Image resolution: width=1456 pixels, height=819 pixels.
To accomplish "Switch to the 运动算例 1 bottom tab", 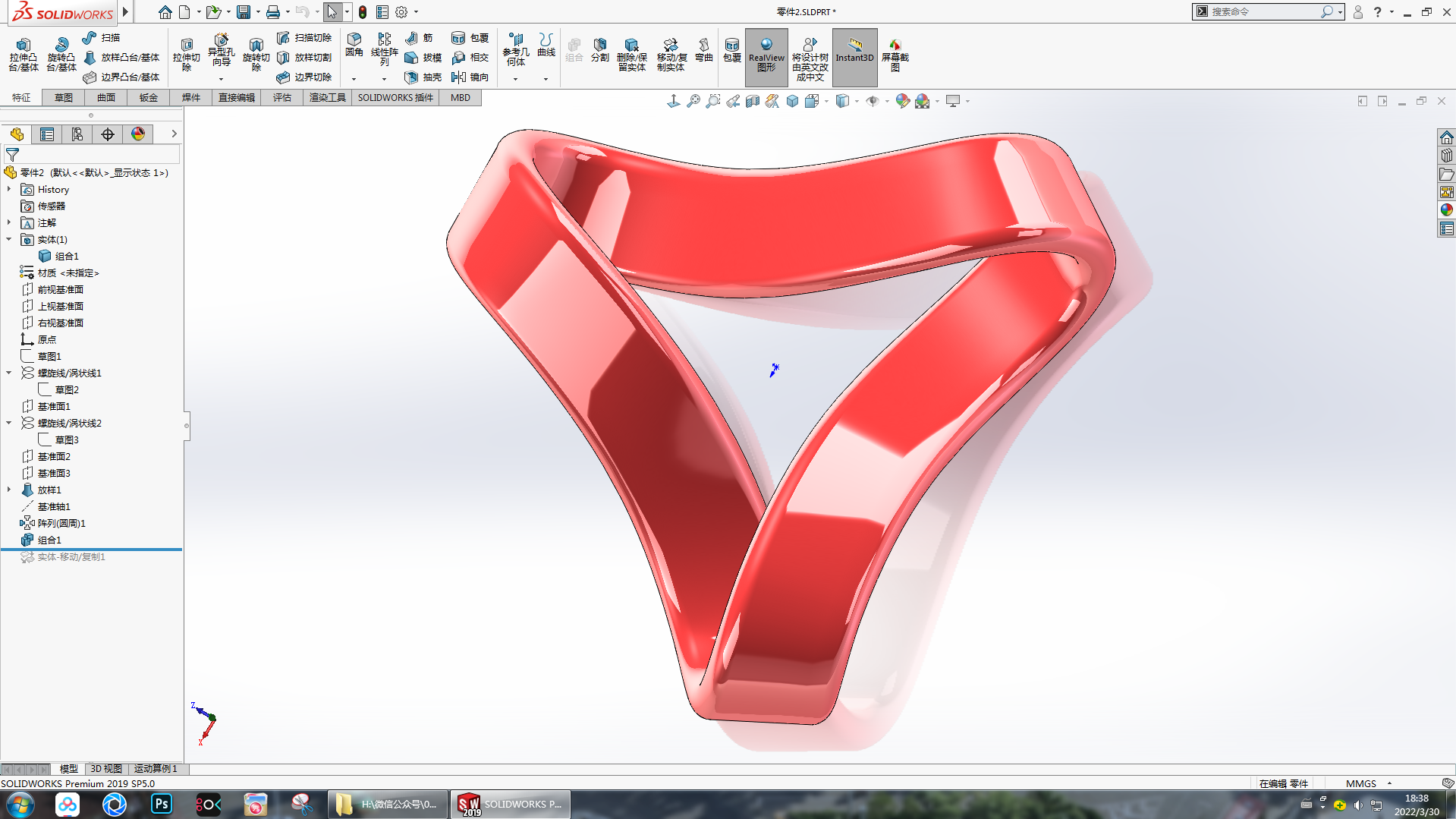I will click(156, 768).
